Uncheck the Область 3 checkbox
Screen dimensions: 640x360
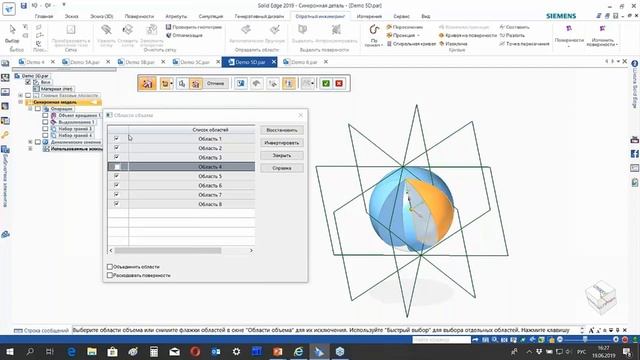(x=117, y=157)
